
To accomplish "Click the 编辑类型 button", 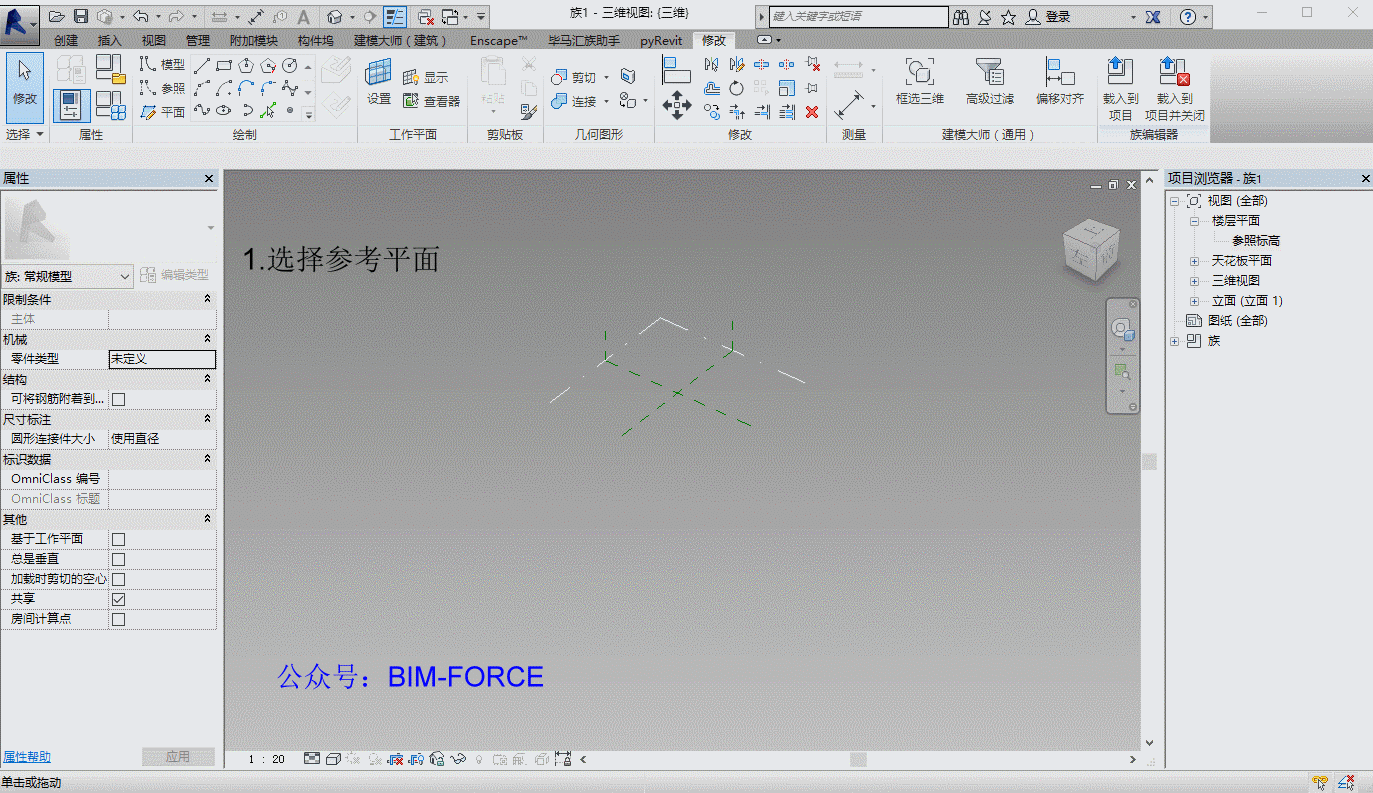I will point(175,275).
